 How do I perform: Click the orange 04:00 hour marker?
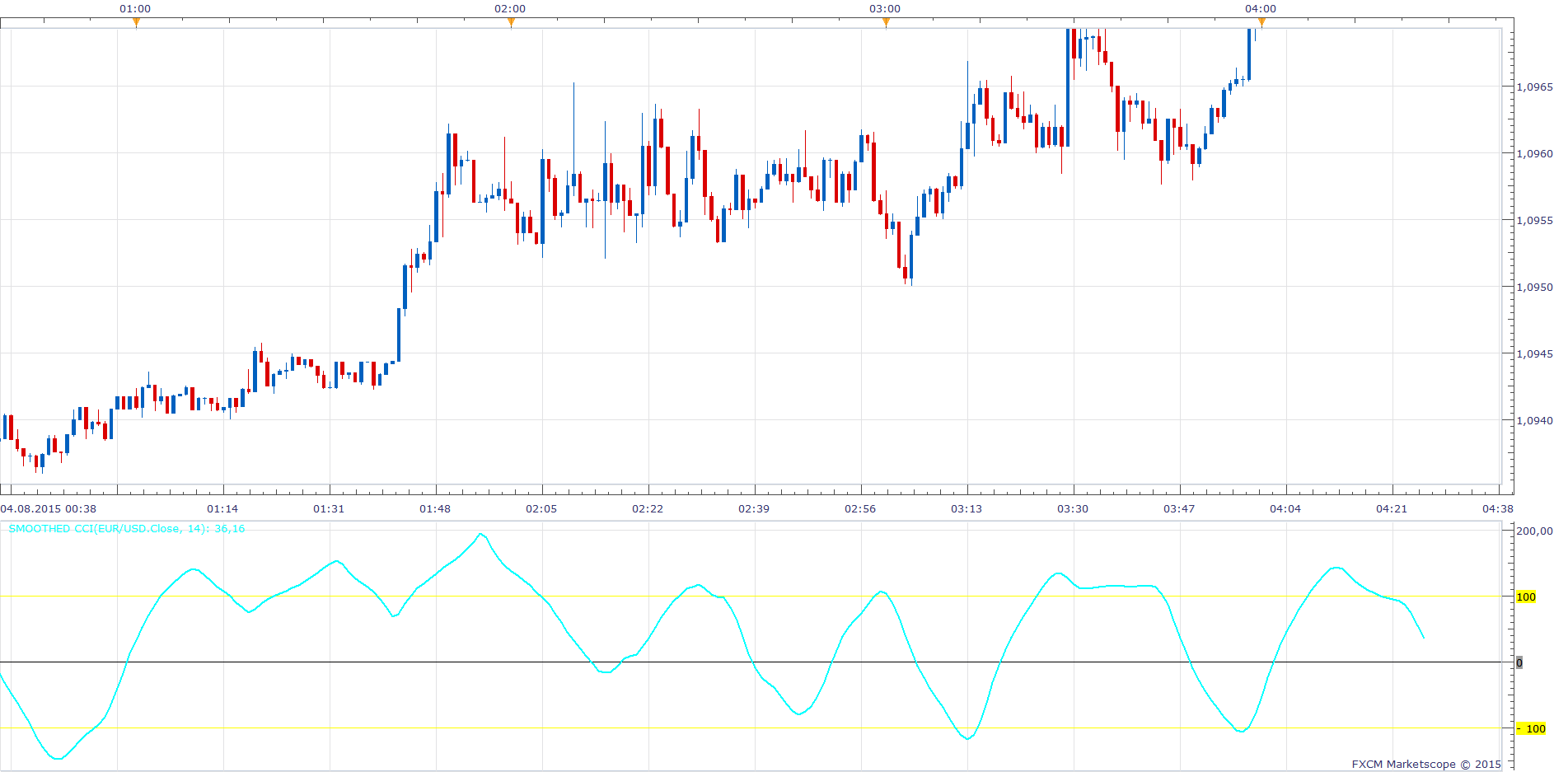coord(1261,22)
